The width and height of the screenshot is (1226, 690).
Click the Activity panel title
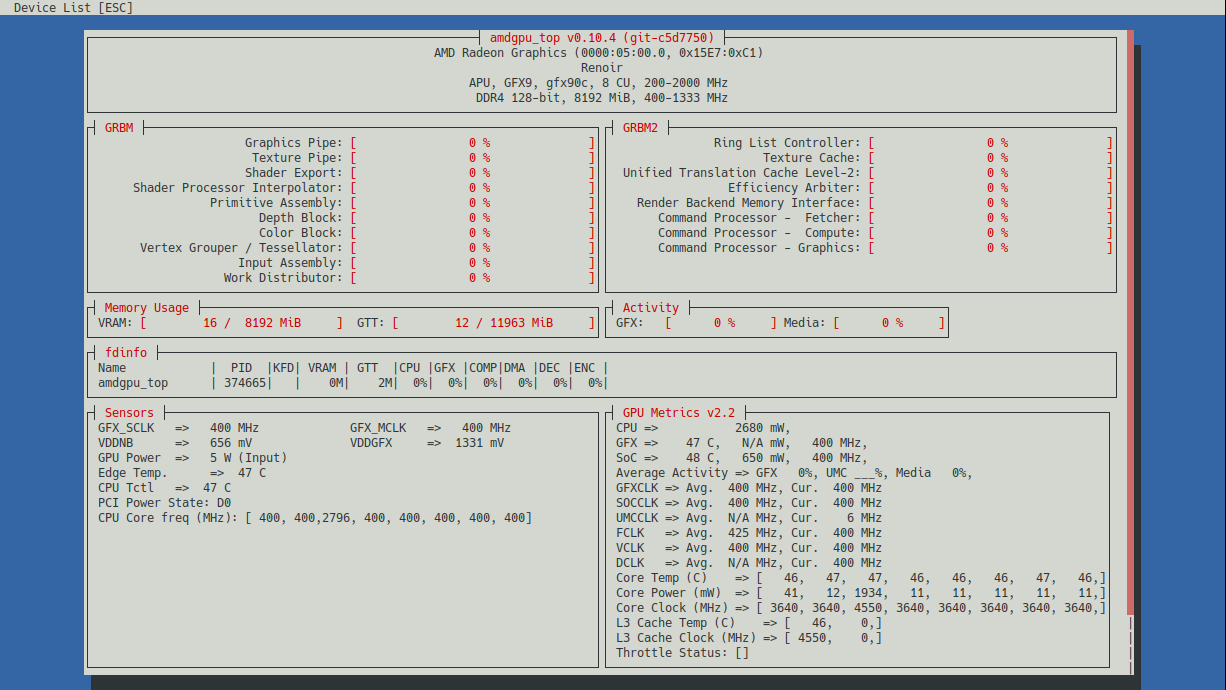(651, 308)
